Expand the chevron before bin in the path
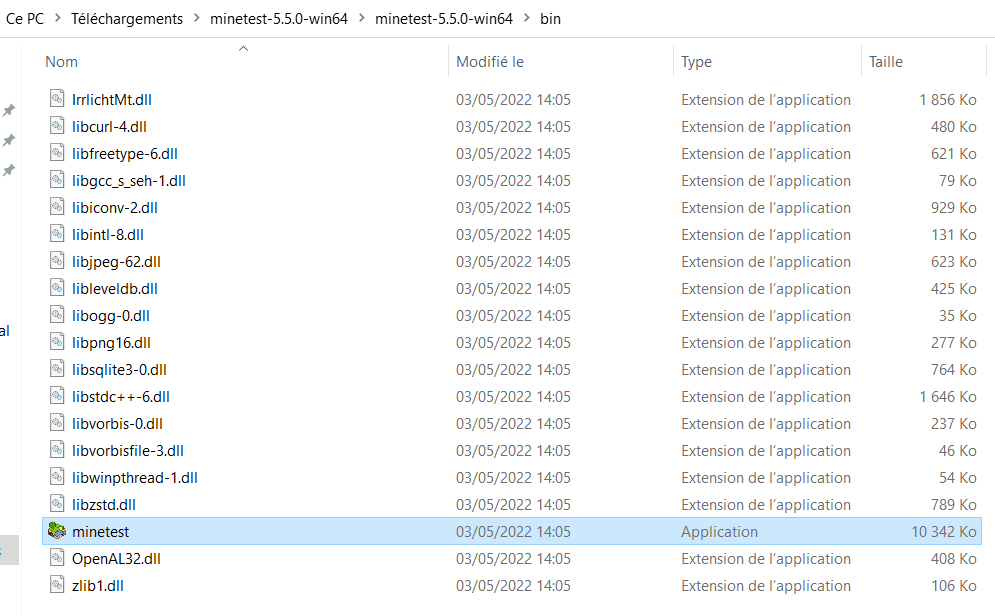Image resolution: width=995 pixels, height=616 pixels. click(527, 18)
